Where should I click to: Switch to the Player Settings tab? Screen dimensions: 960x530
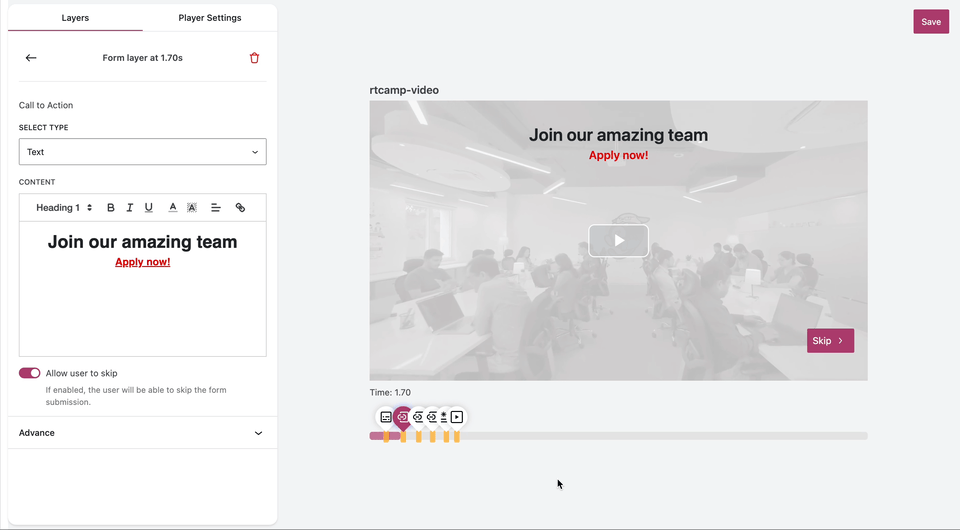tap(209, 18)
